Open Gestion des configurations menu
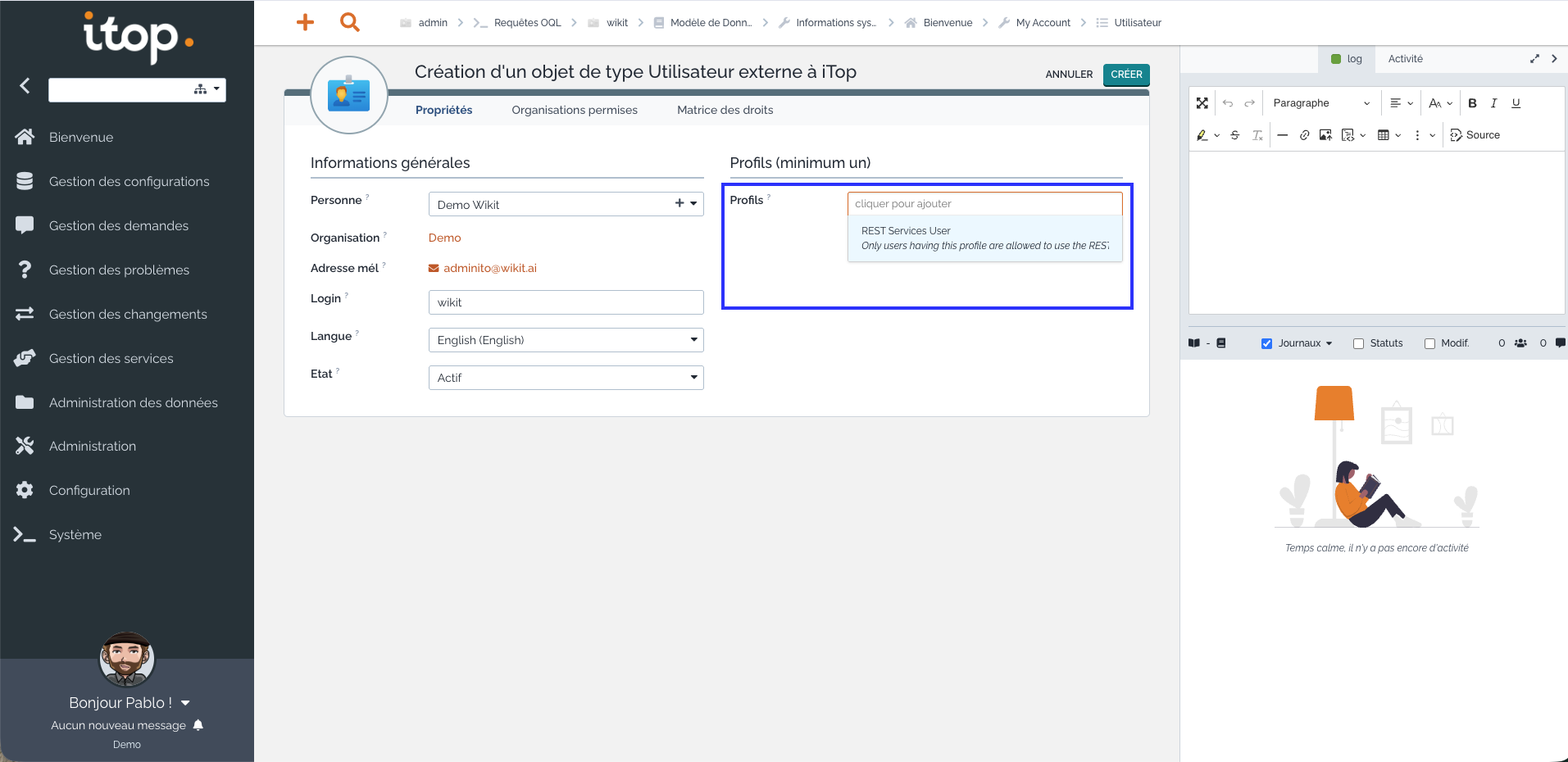 [129, 181]
